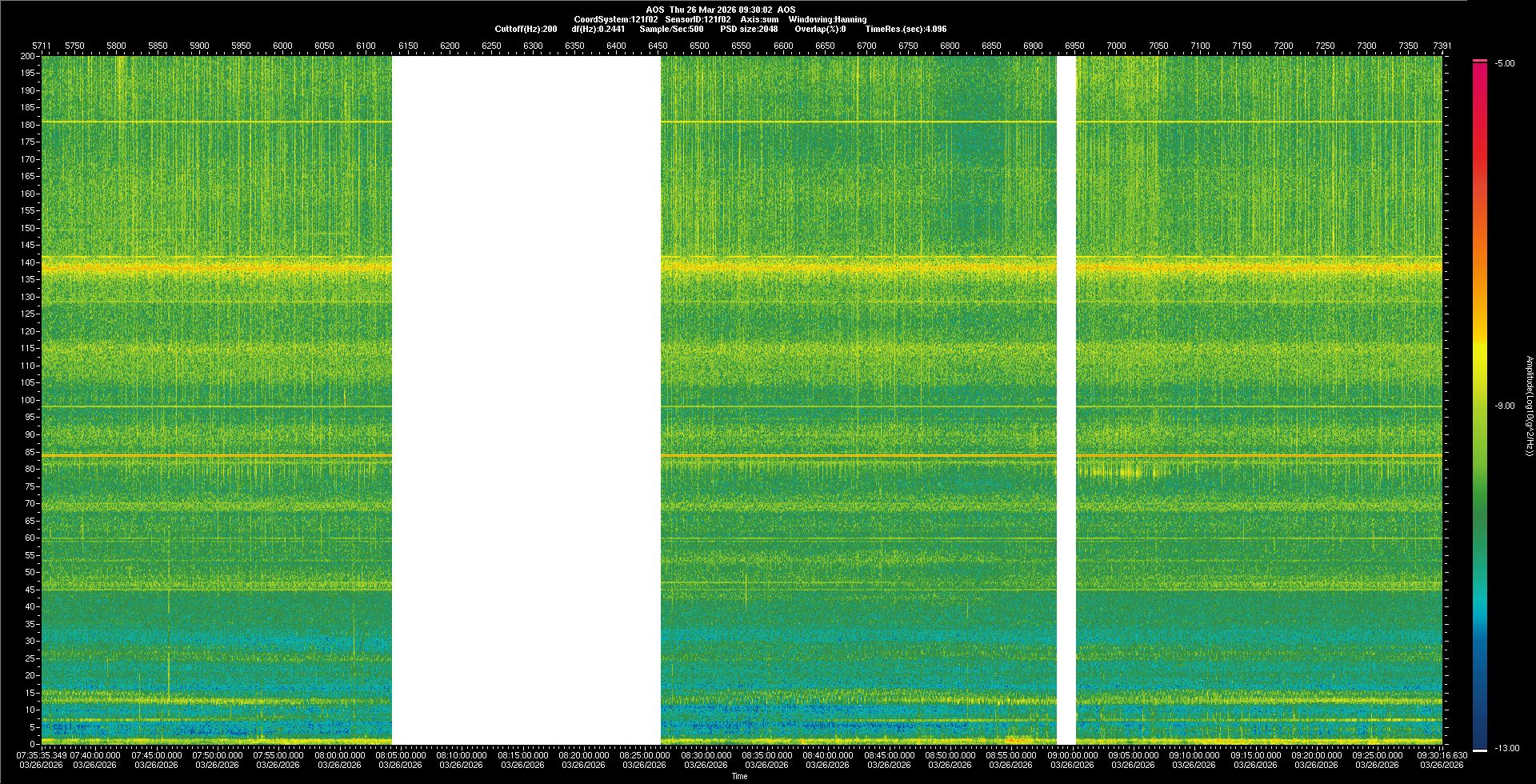Viewport: 1536px width, 784px height.
Task: Click the Time x-axis title
Action: (739, 776)
